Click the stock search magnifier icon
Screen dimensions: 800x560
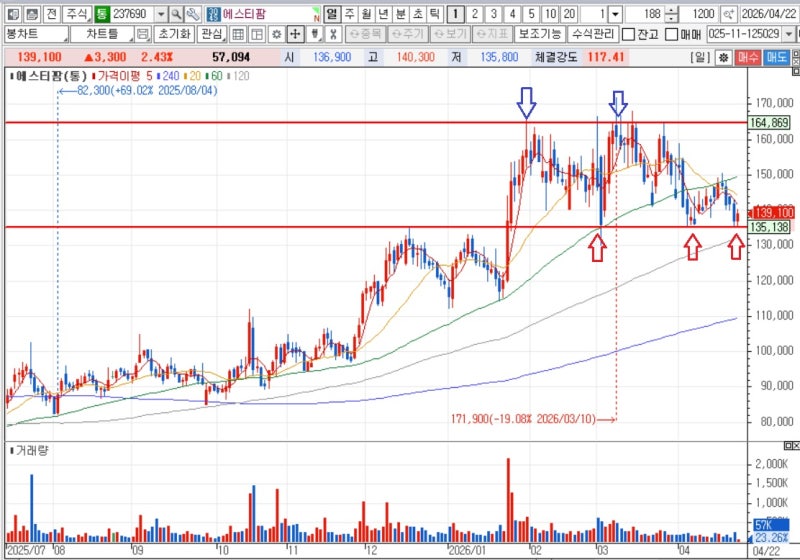(x=176, y=15)
